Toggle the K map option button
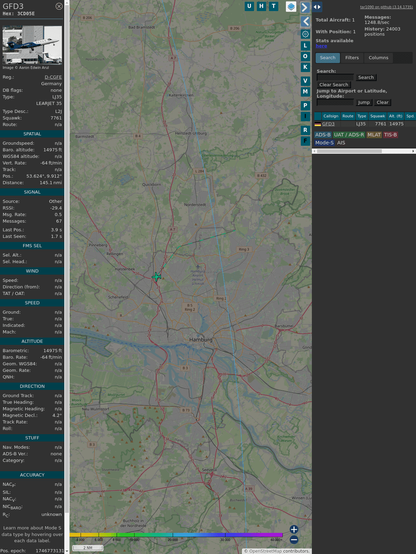This screenshot has height=554, width=416. [305, 67]
